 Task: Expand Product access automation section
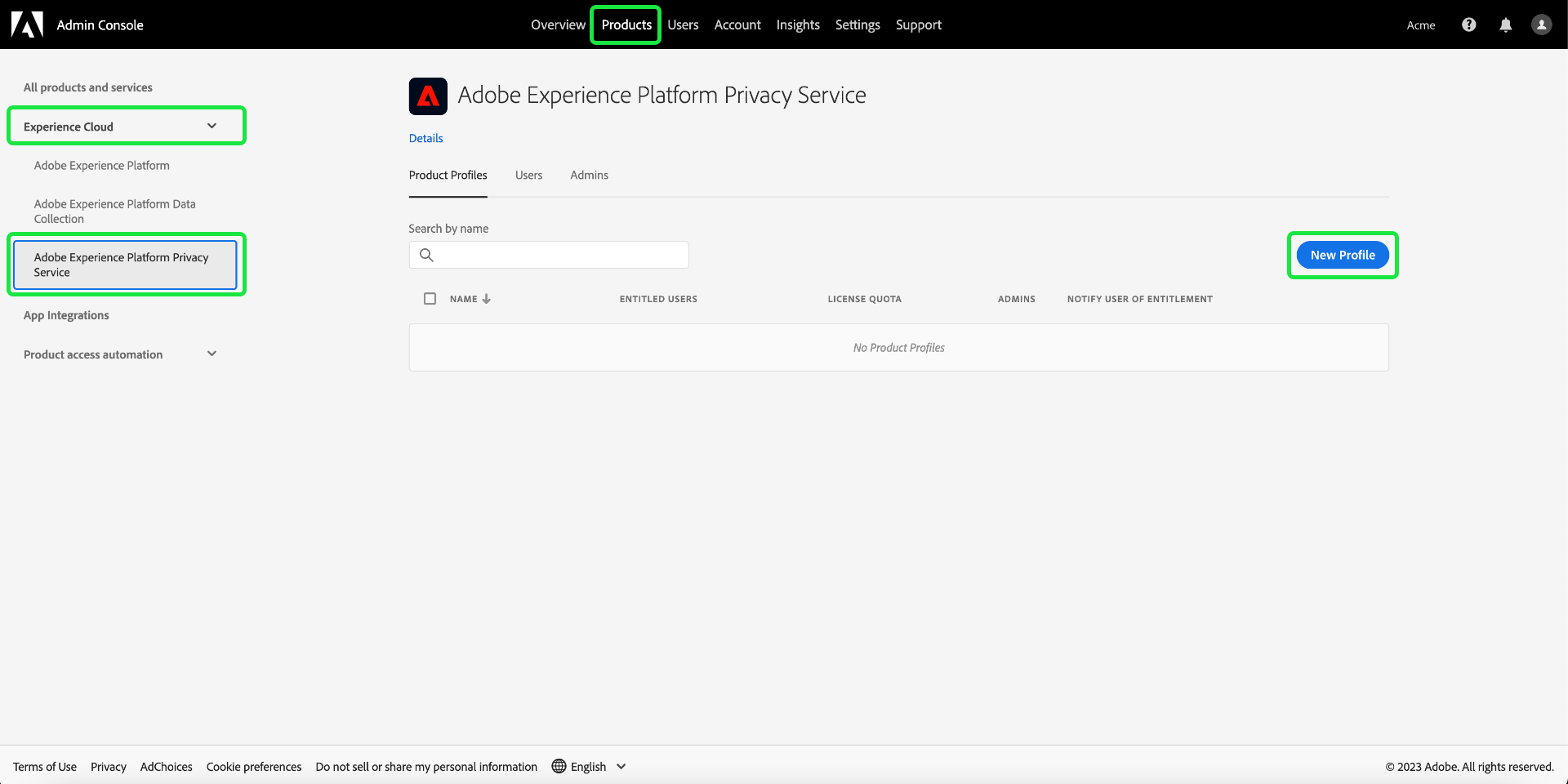pyautogui.click(x=212, y=354)
